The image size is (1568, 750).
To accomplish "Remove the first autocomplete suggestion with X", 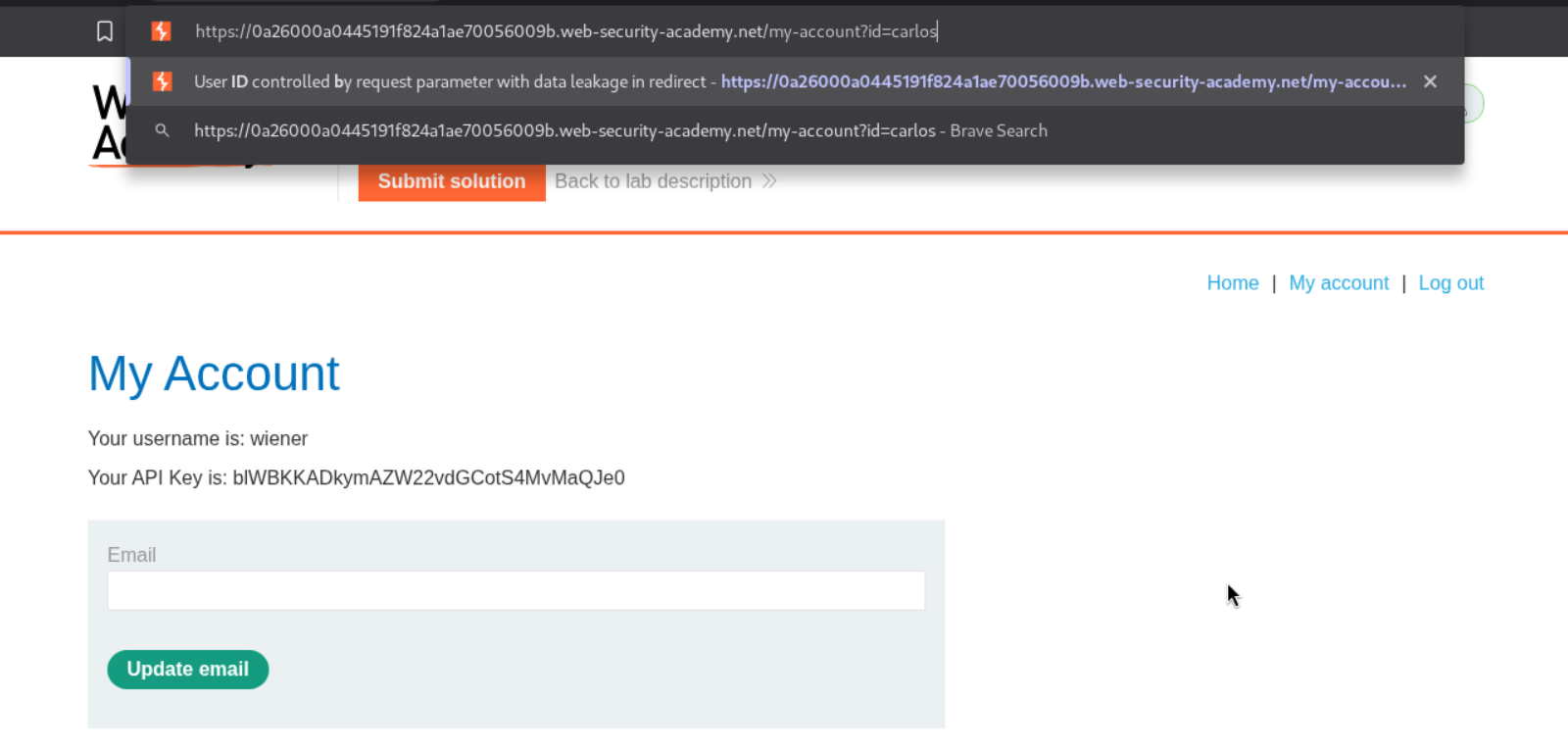I will tap(1430, 81).
